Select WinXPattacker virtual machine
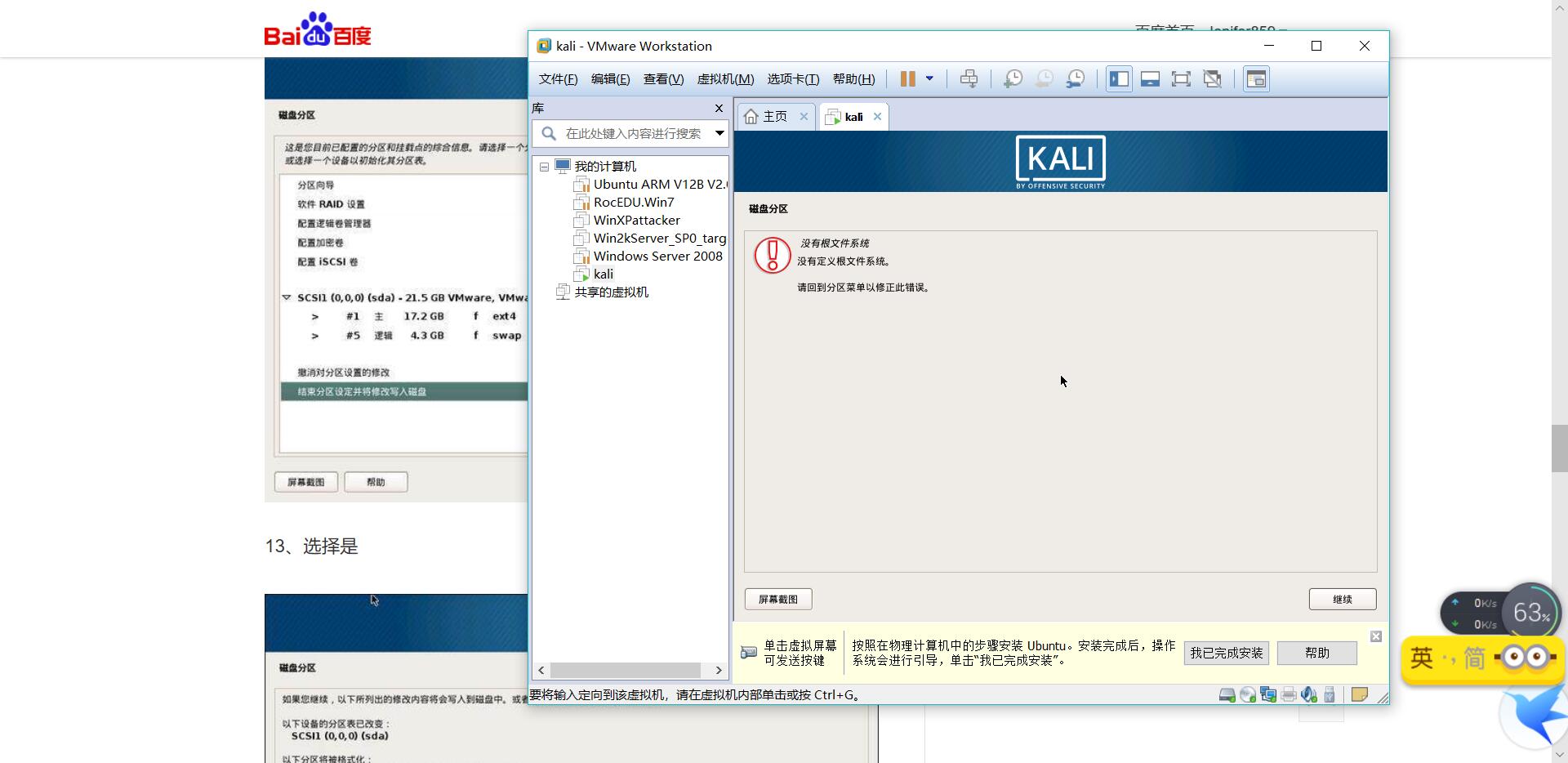 (636, 220)
